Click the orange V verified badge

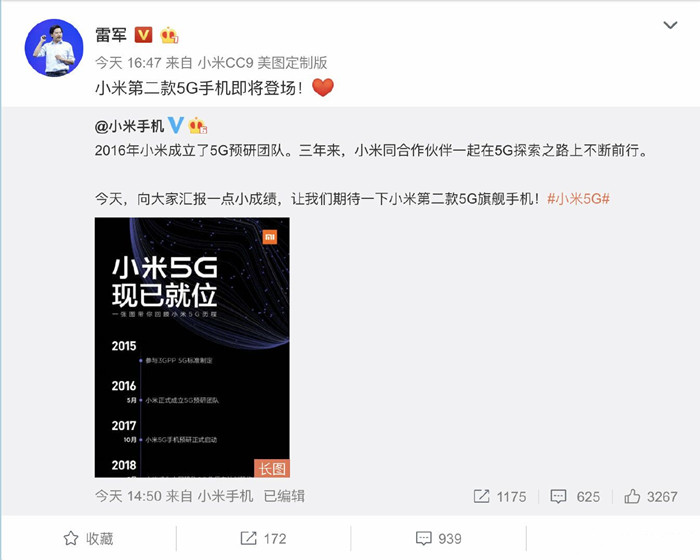pyautogui.click(x=143, y=35)
